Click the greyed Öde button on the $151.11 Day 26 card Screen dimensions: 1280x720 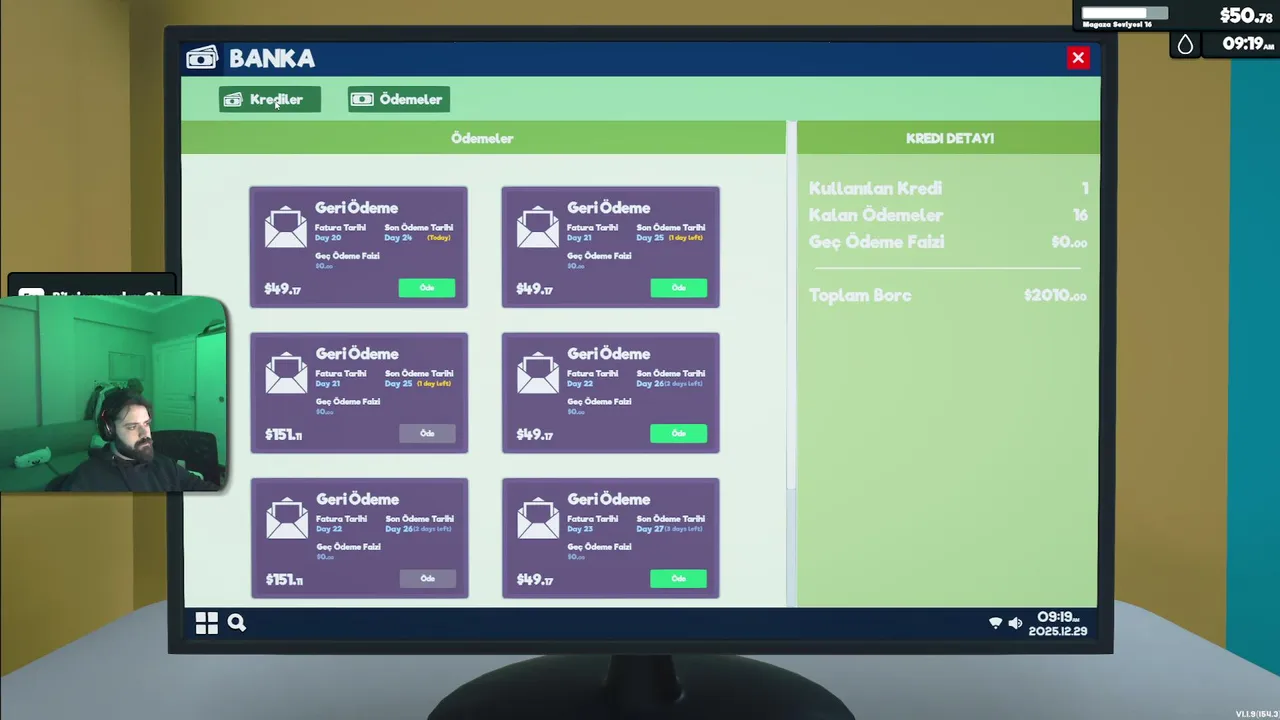click(428, 578)
